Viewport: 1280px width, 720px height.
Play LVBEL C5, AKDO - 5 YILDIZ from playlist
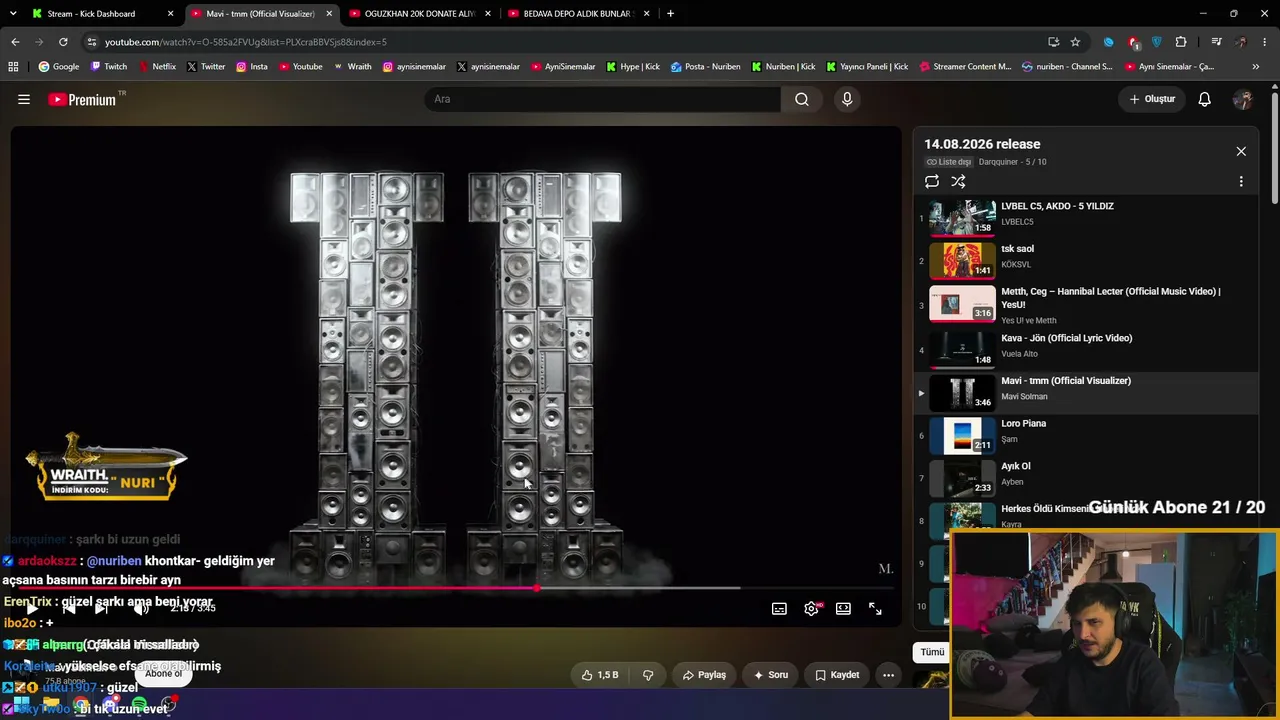coord(1086,216)
